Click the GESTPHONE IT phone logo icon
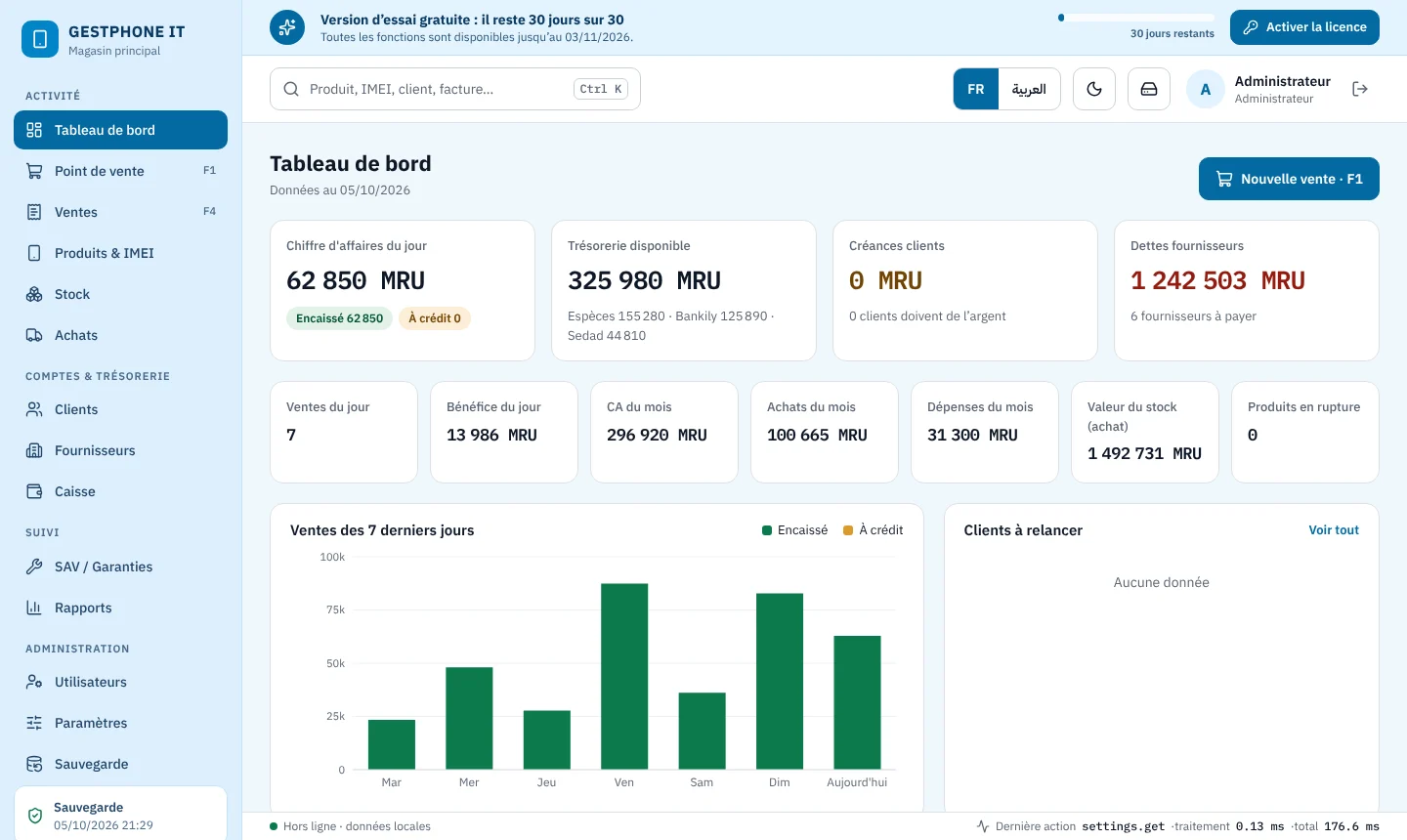This screenshot has width=1407, height=840. click(x=40, y=39)
